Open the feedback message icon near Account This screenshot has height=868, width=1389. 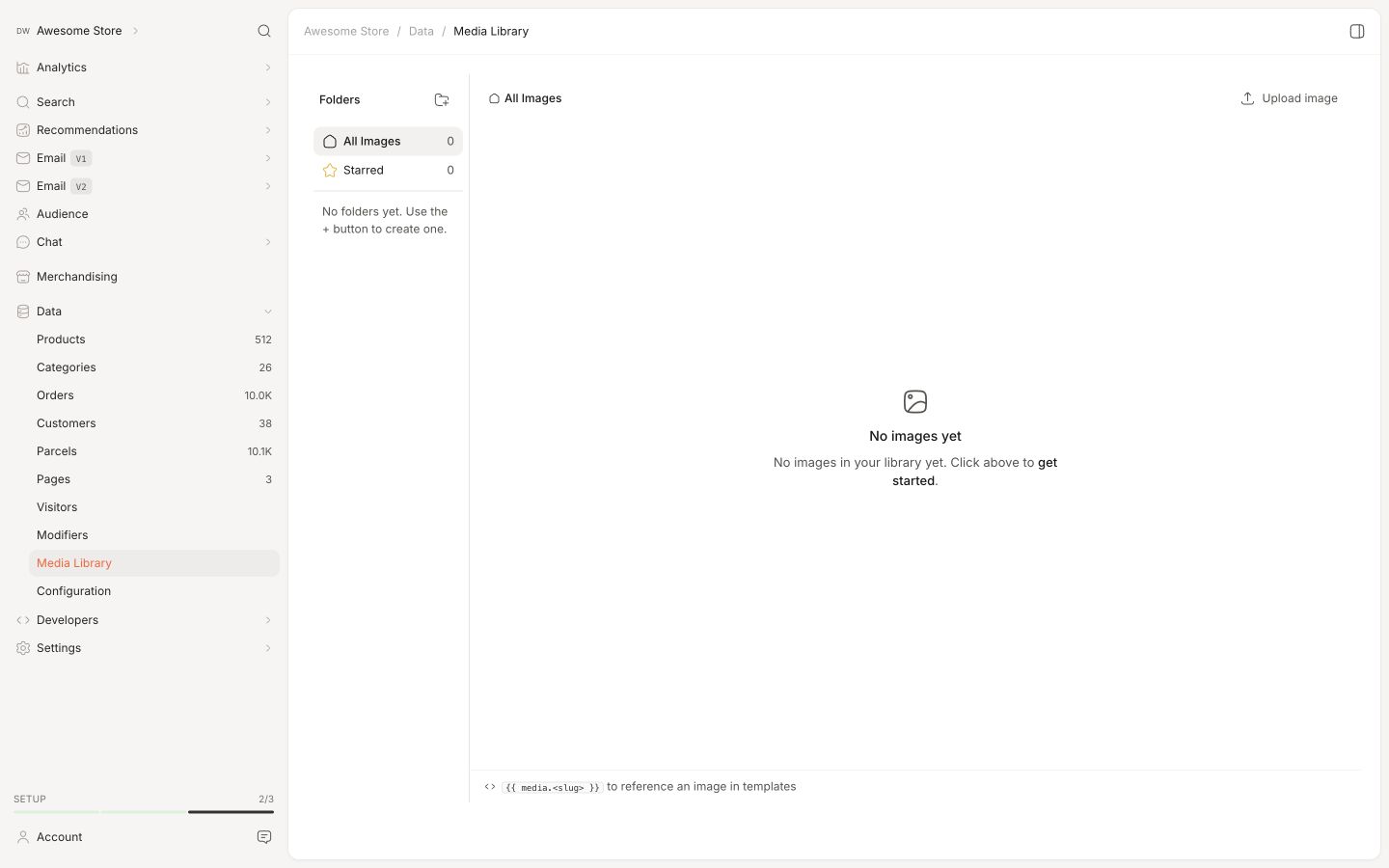(x=264, y=837)
